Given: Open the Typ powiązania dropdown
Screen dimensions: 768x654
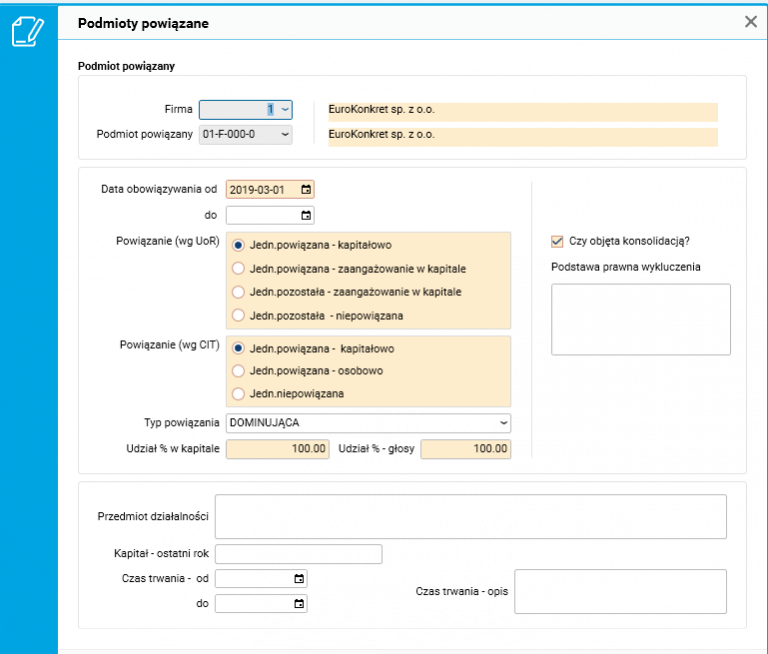Looking at the screenshot, I should (503, 423).
